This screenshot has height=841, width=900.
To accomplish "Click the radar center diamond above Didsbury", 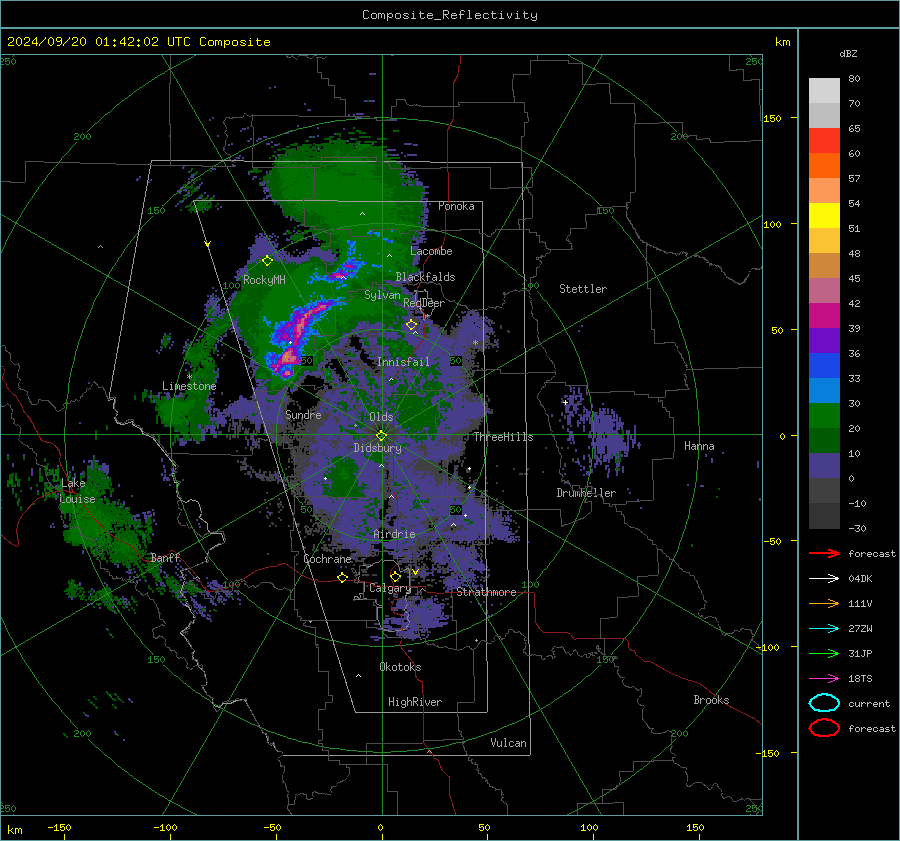I will [x=382, y=436].
